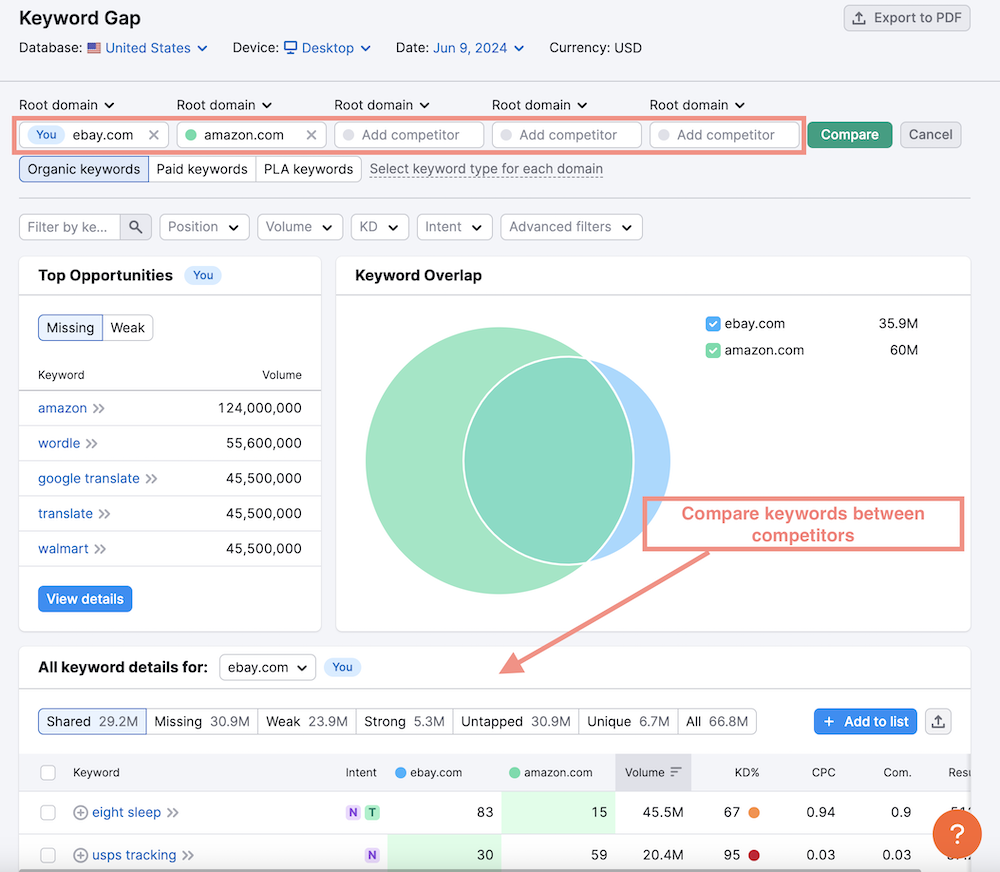
Task: Click the green amazon.com circle in Venn diagram
Action: click(410, 460)
